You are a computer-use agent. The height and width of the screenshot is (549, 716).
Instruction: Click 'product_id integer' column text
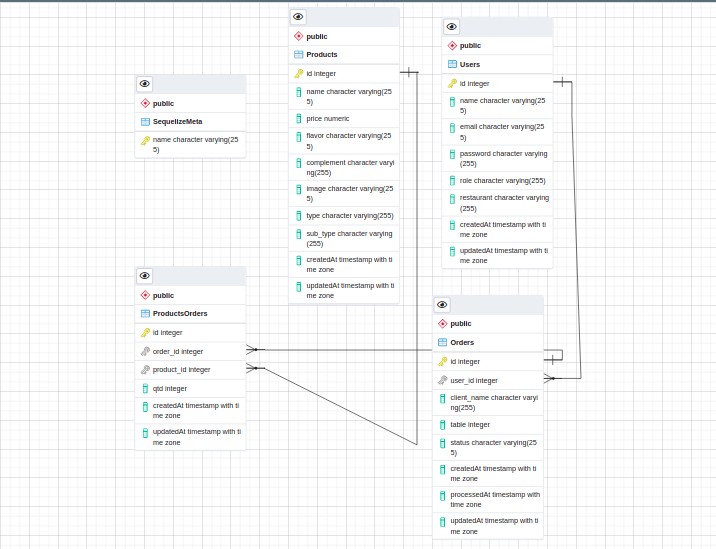(182, 370)
